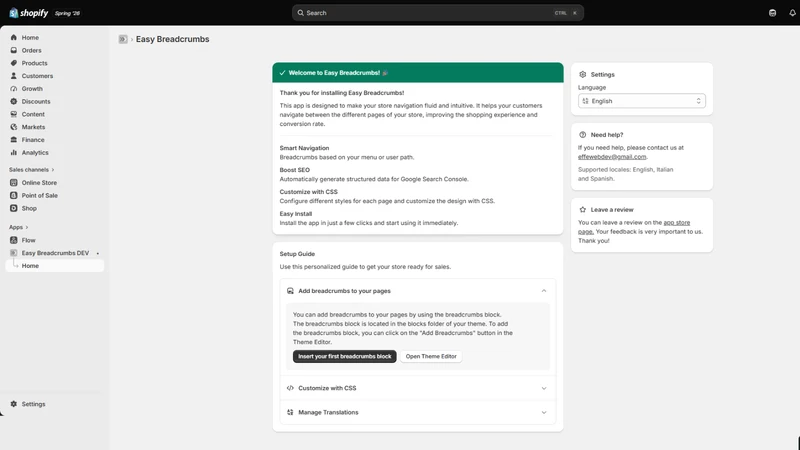Click the Leave a review star icon
This screenshot has width=800, height=450.
(583, 209)
